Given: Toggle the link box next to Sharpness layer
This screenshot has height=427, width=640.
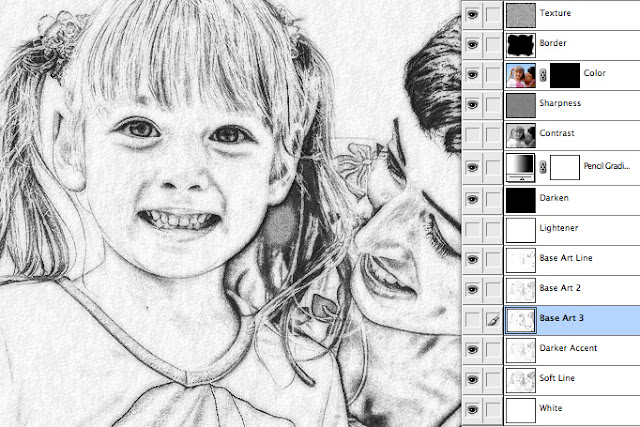Looking at the screenshot, I should (x=493, y=105).
